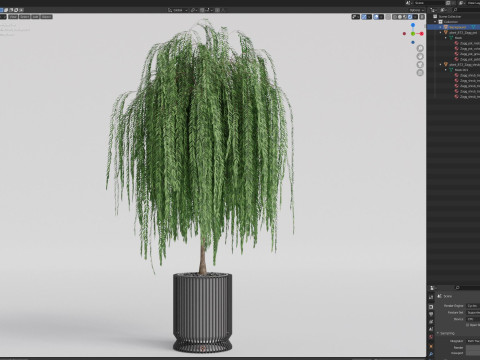This screenshot has height=360, width=480.
Task: Collapse the Collection tree arrow
Action: click(x=435, y=22)
